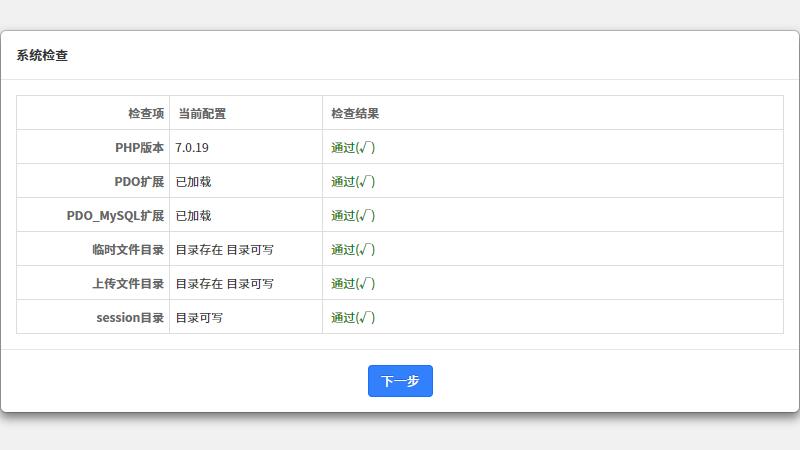Click 目录可写 in the session目录 row
The image size is (800, 450).
pos(199,318)
